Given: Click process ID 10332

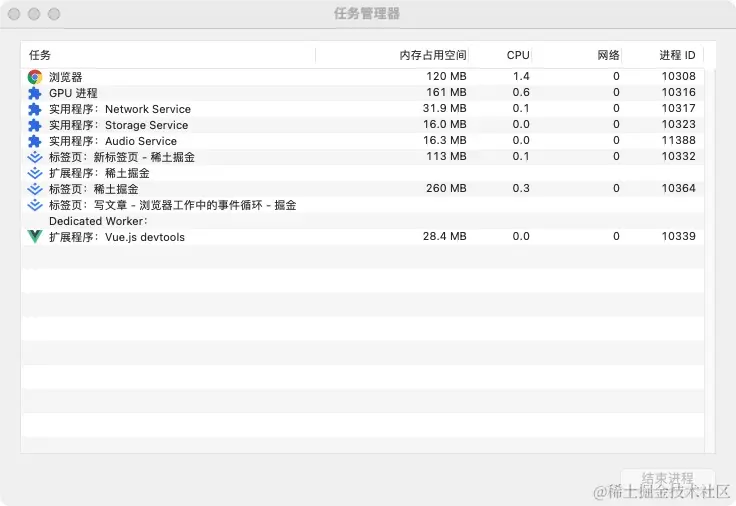Looking at the screenshot, I should coord(678,156).
